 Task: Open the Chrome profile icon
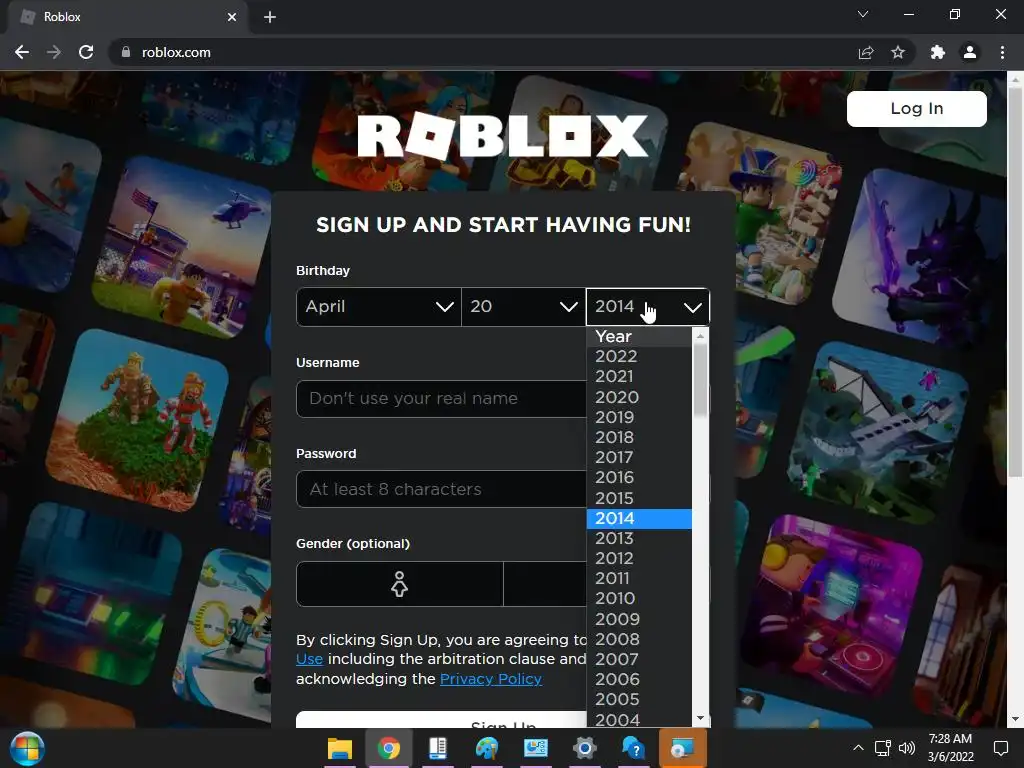click(x=970, y=52)
